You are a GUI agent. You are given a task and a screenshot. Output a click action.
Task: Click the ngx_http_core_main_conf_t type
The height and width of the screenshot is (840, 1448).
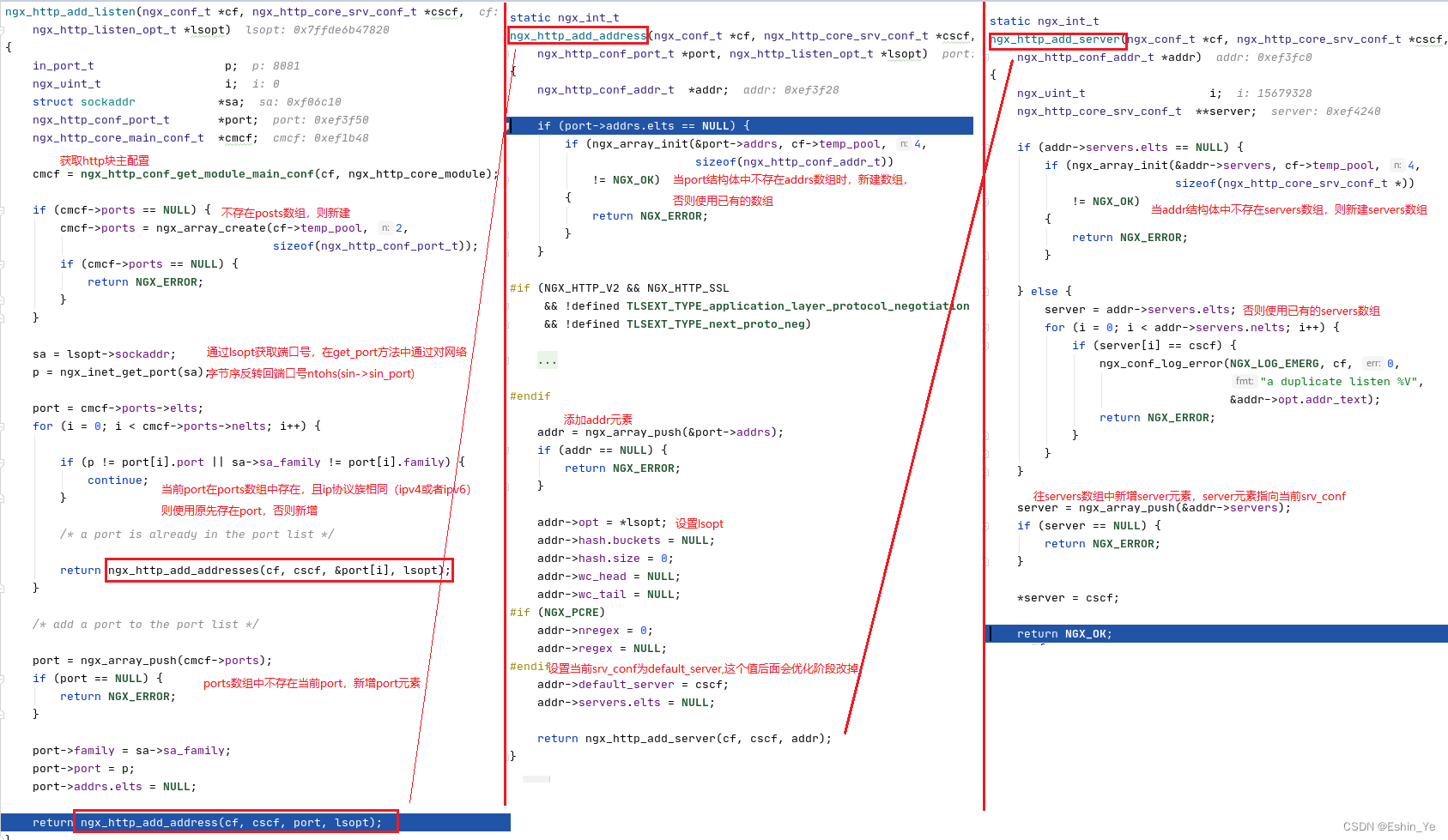point(118,138)
